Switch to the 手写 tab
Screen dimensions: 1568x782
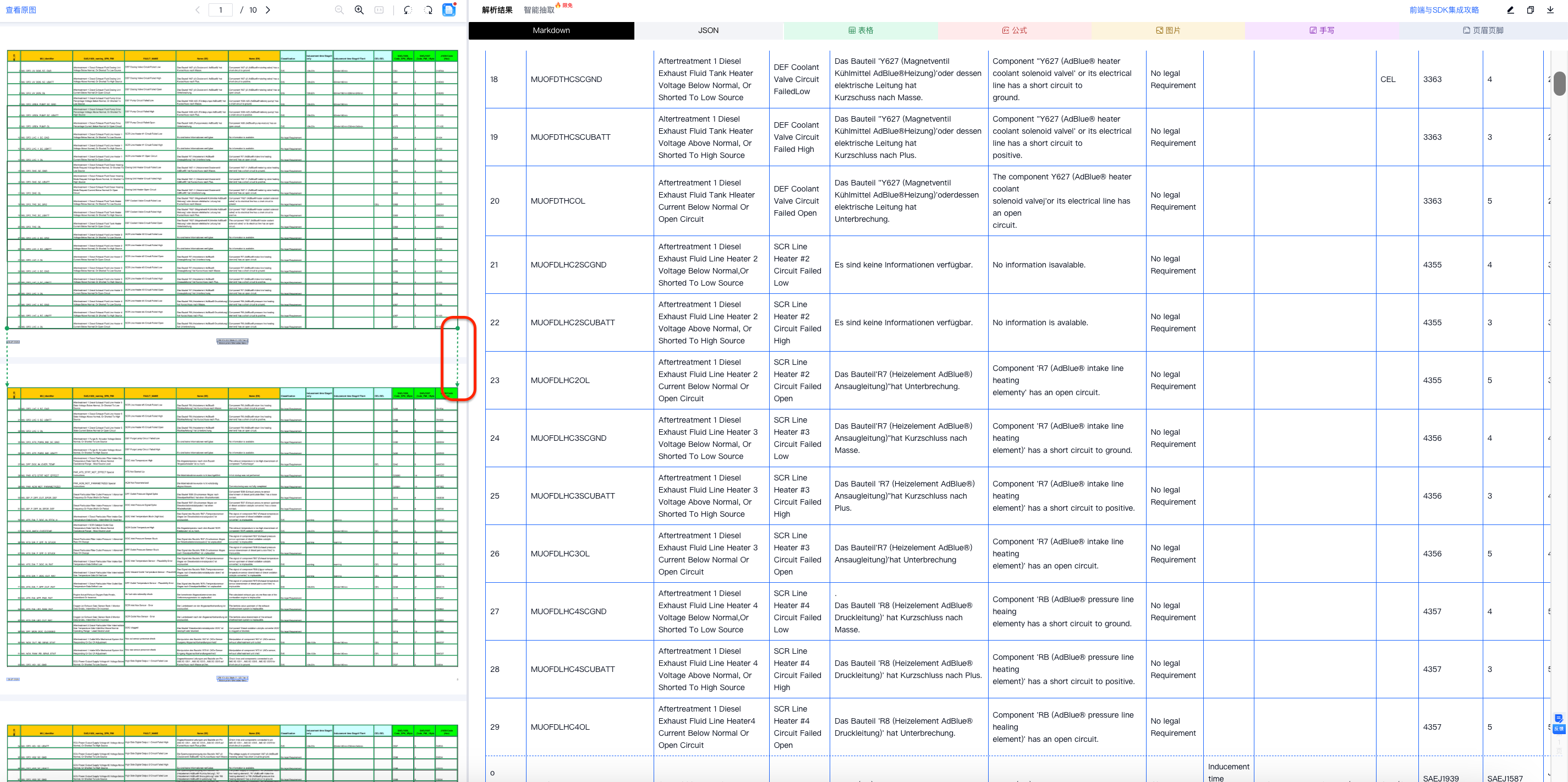pyautogui.click(x=1322, y=30)
